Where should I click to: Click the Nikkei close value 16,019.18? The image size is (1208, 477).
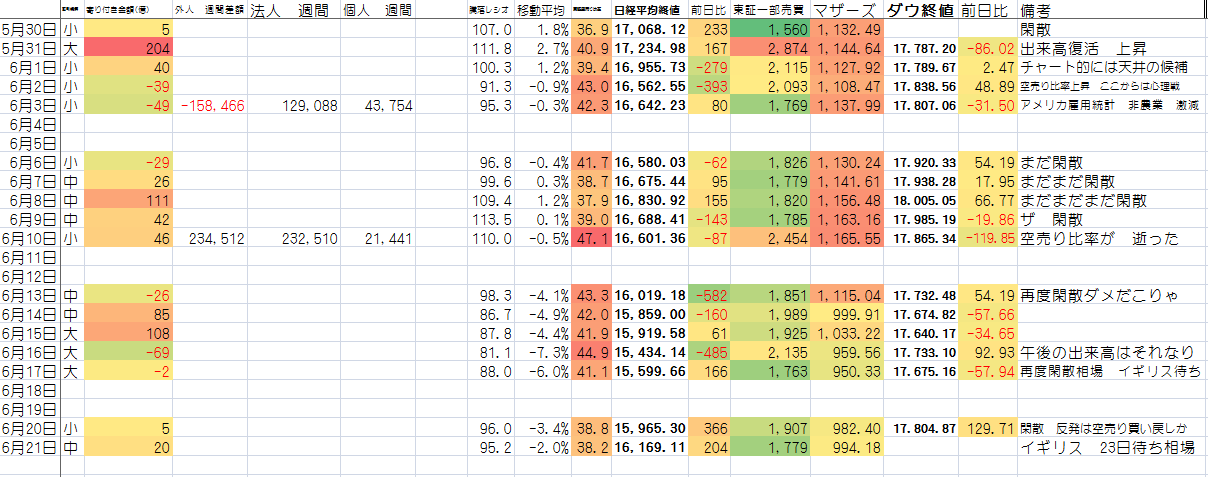point(649,296)
